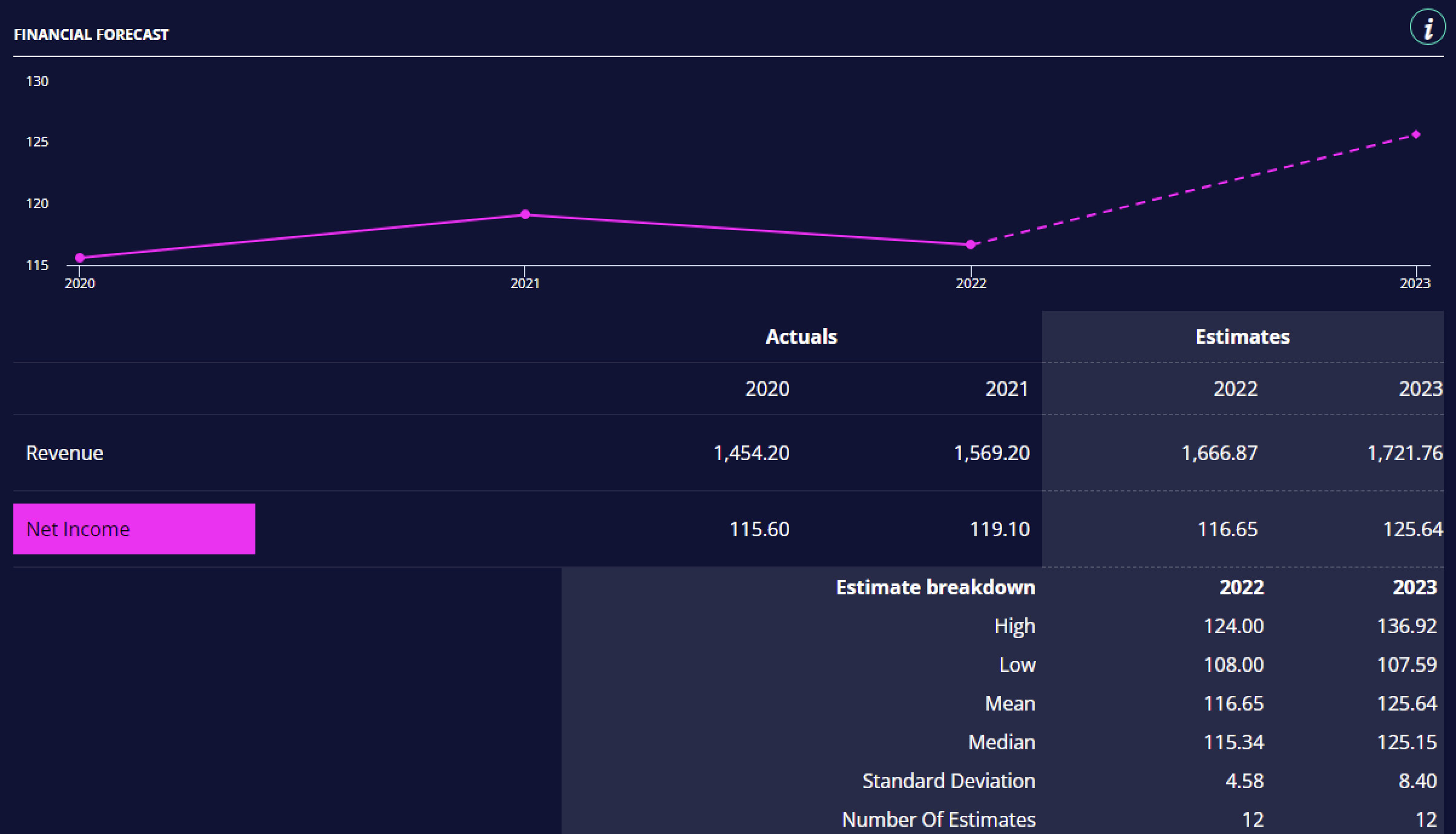Click the 2023 Net Income estimate 125.64

[x=1412, y=529]
